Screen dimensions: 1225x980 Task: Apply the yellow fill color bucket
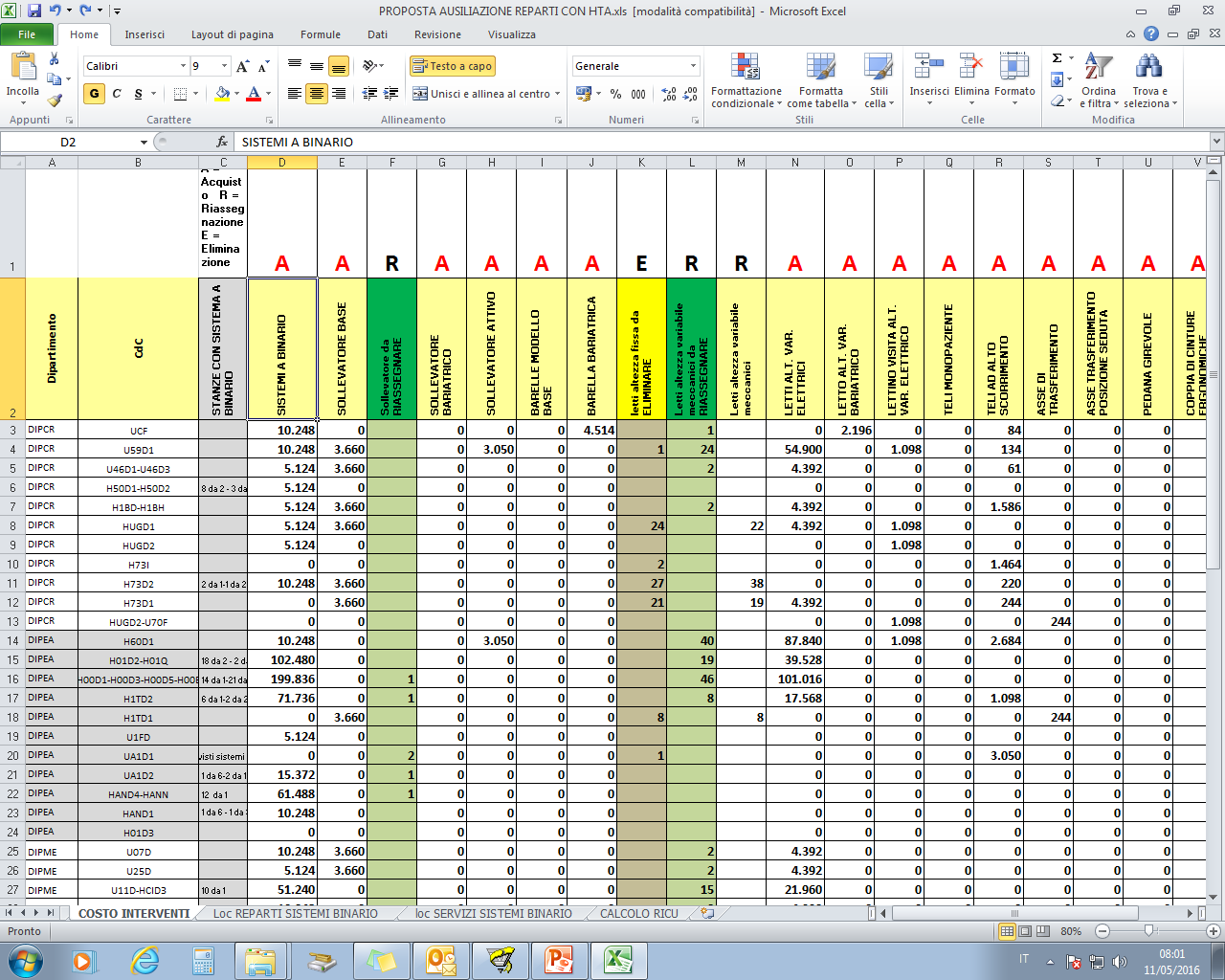222,94
